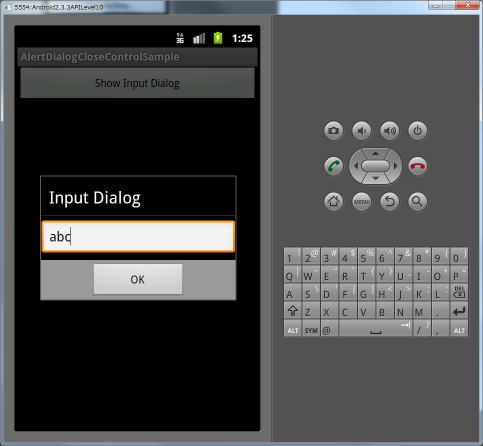Click the emulator camera button

(x=333, y=130)
